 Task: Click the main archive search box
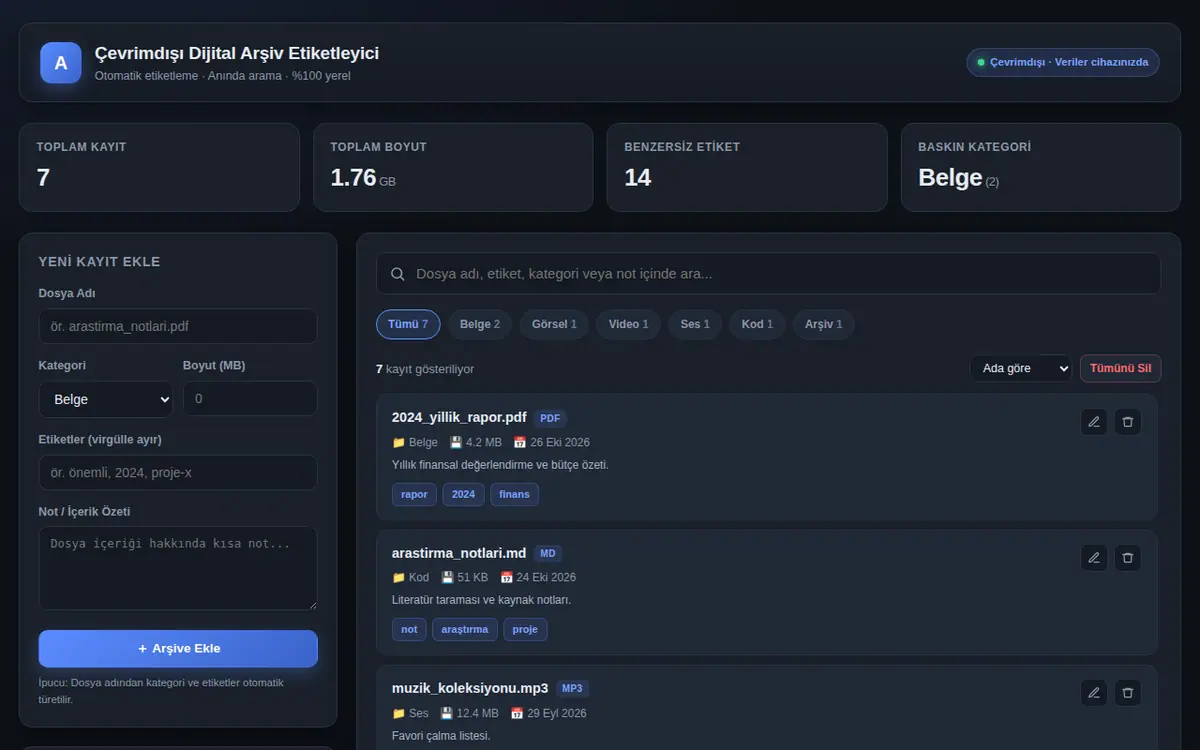click(x=768, y=274)
